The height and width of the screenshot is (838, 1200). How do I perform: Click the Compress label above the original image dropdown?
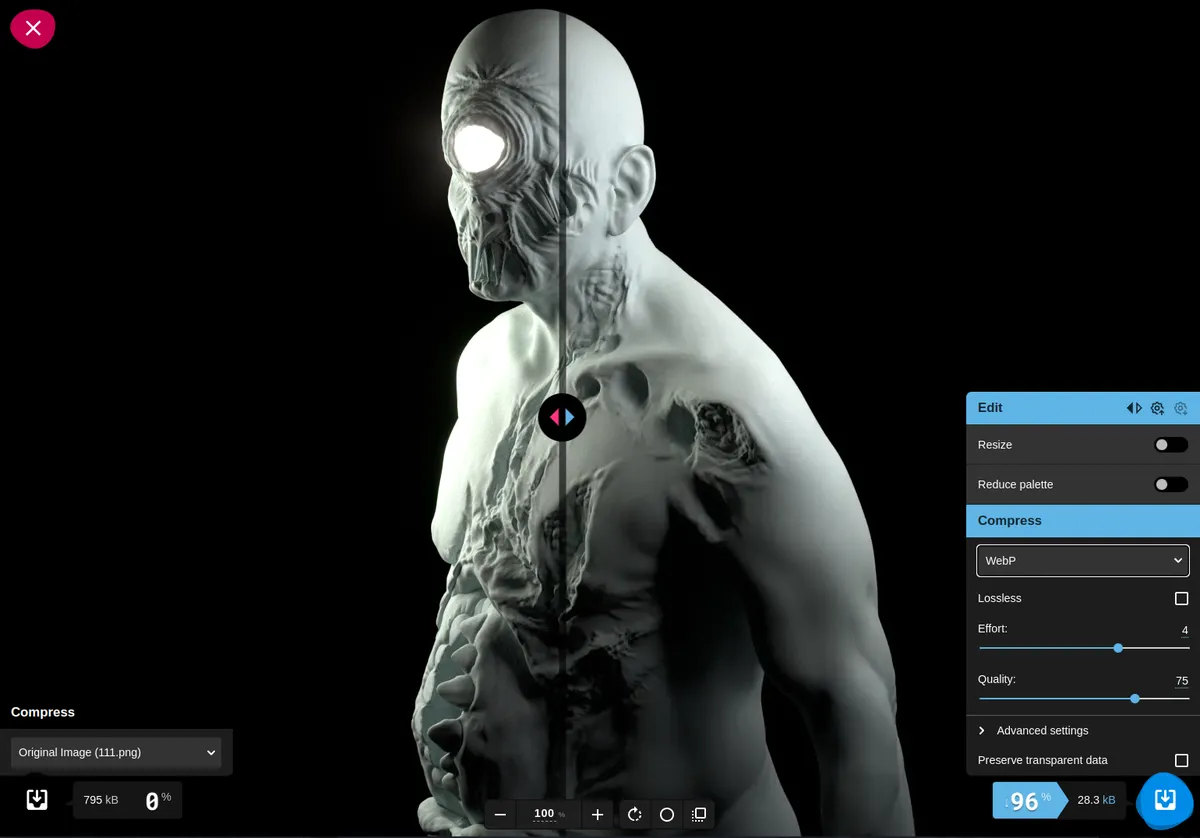(x=43, y=712)
